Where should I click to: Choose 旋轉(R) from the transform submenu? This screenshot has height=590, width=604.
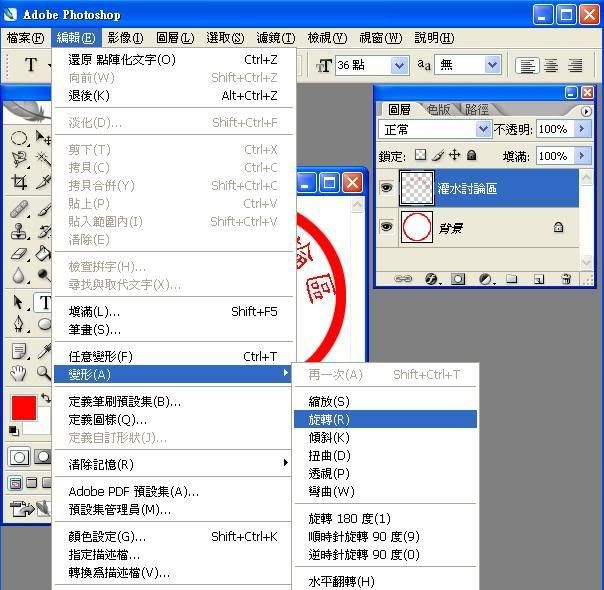(385, 419)
